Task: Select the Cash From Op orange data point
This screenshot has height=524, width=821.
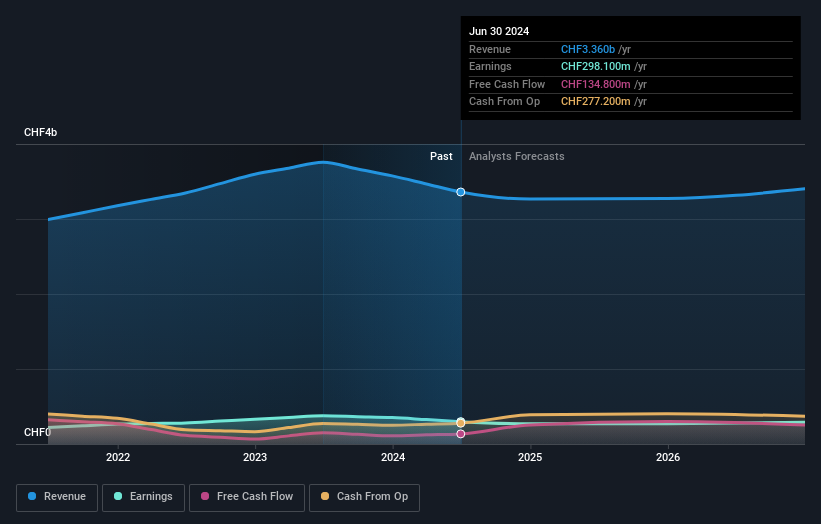Action: point(461,422)
